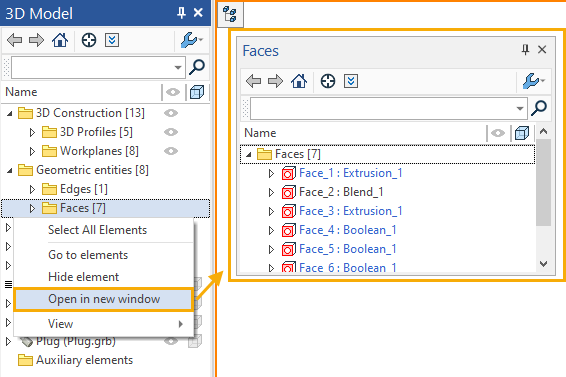Screen dimensions: 566x377
Task: Select Edges [1] folder
Action: [x=75, y=189]
